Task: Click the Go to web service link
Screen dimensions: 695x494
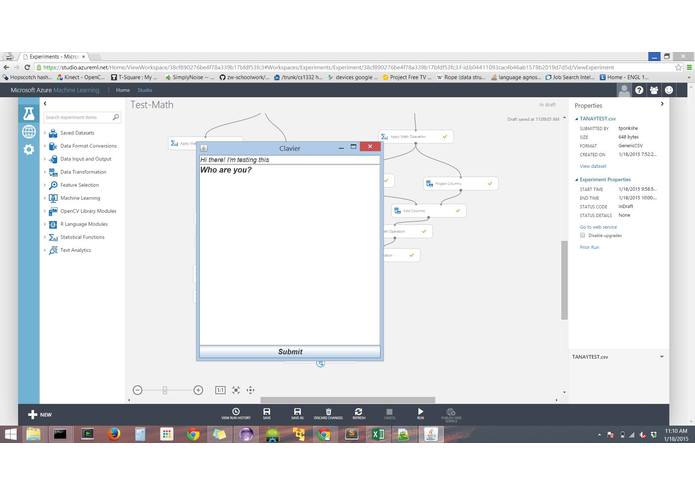Action: [x=598, y=227]
